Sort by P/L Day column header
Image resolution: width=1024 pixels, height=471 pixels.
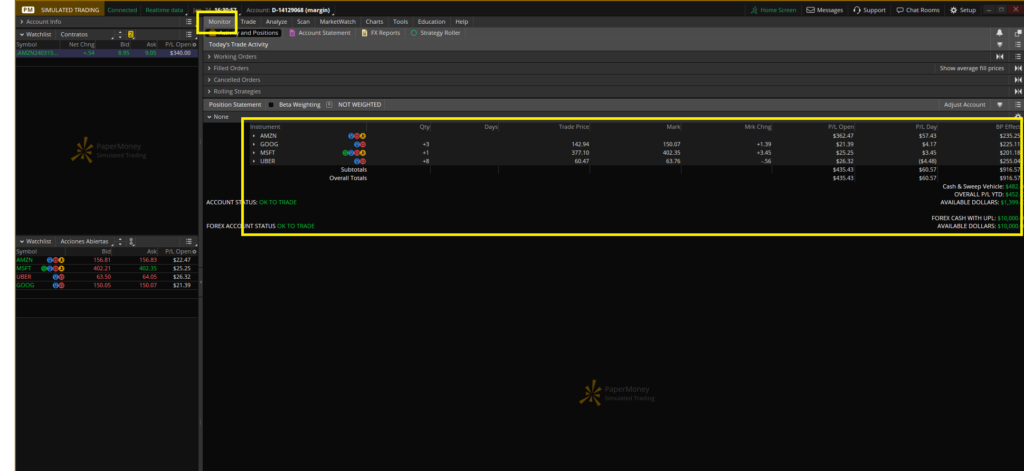(926, 127)
